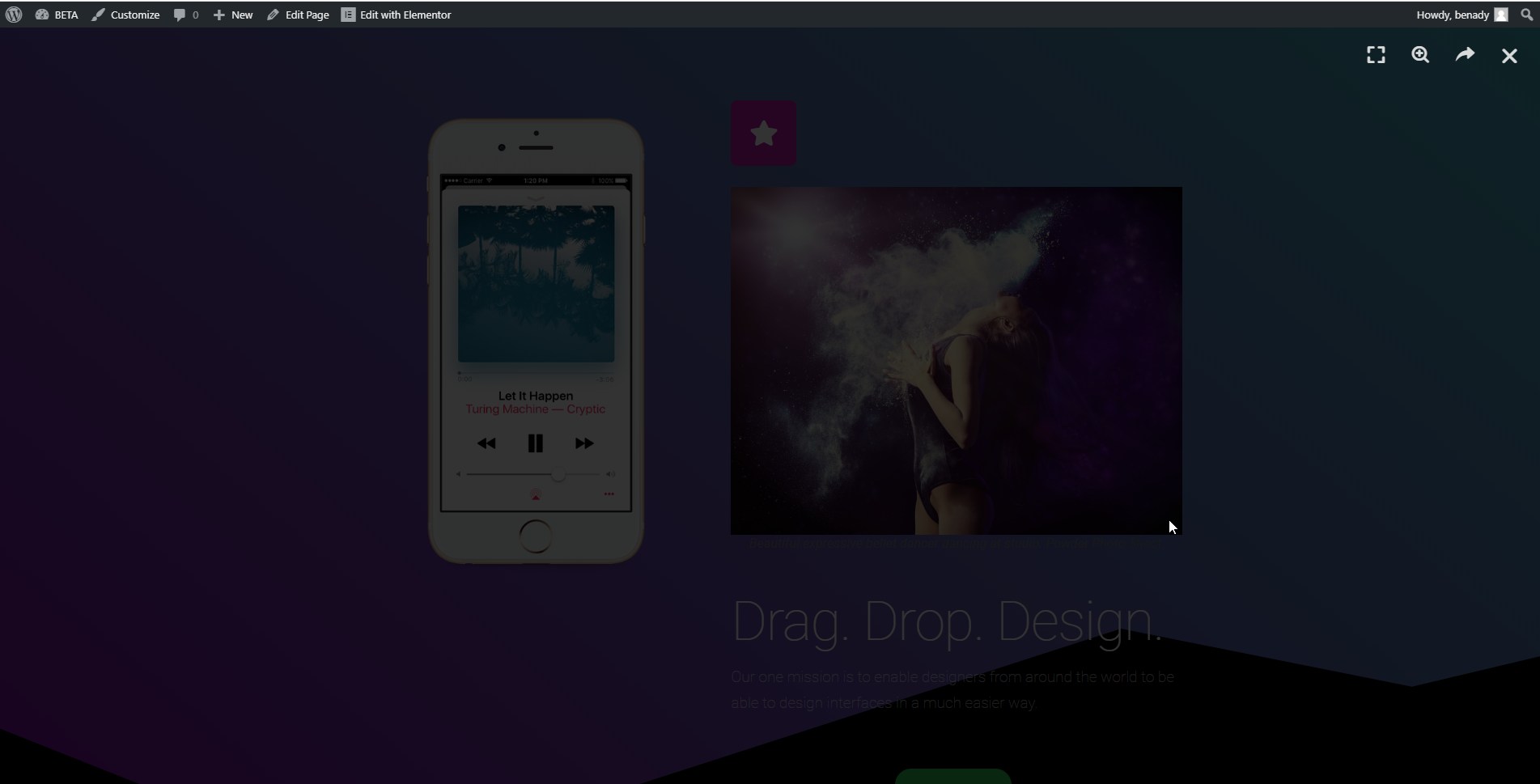Click Edit Page in admin bar

click(x=298, y=15)
